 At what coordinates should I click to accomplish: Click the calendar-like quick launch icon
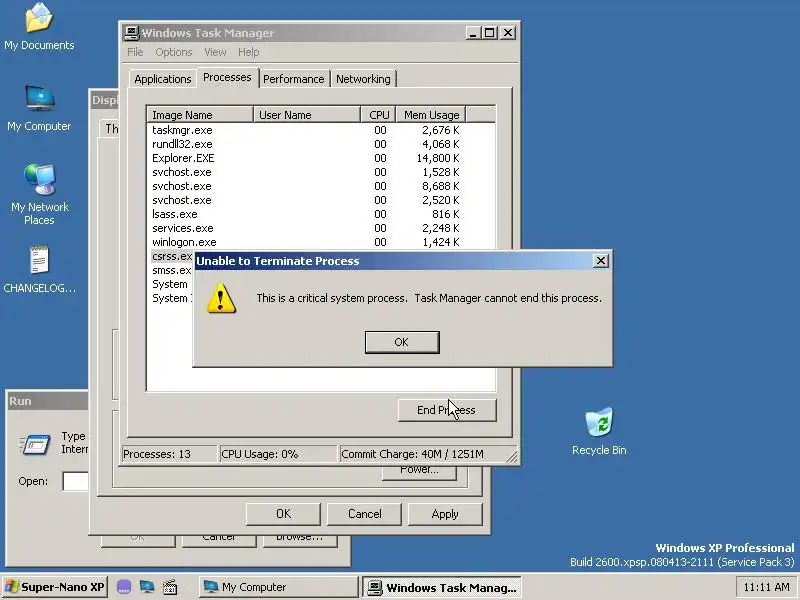170,587
